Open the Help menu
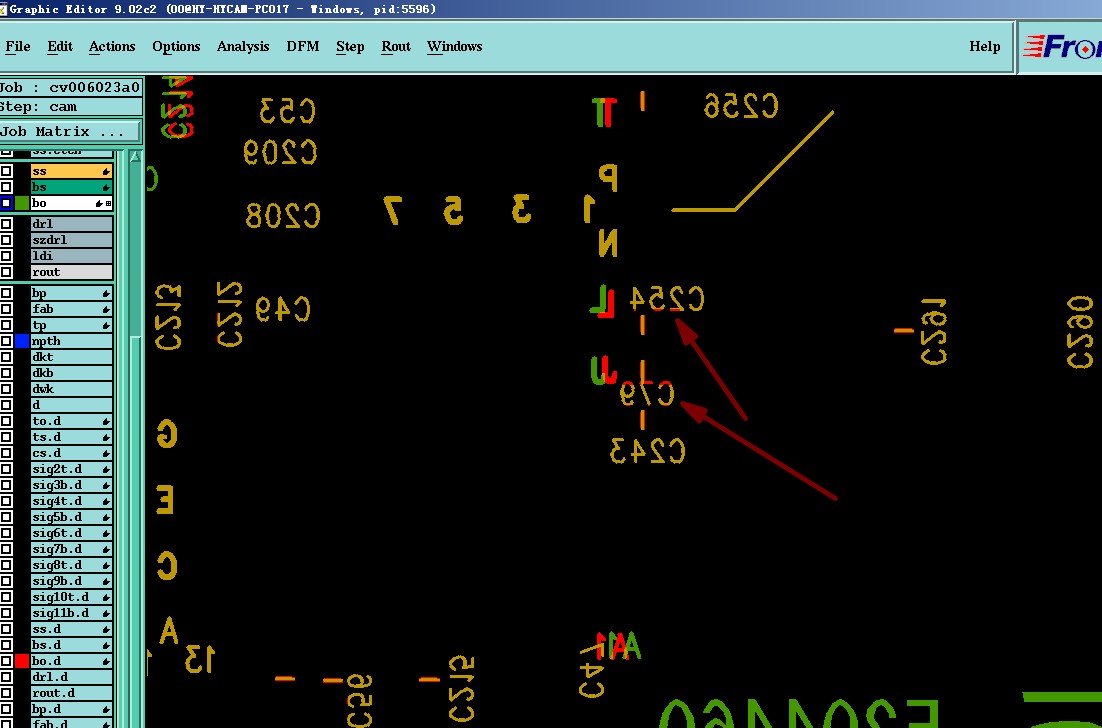 click(984, 46)
